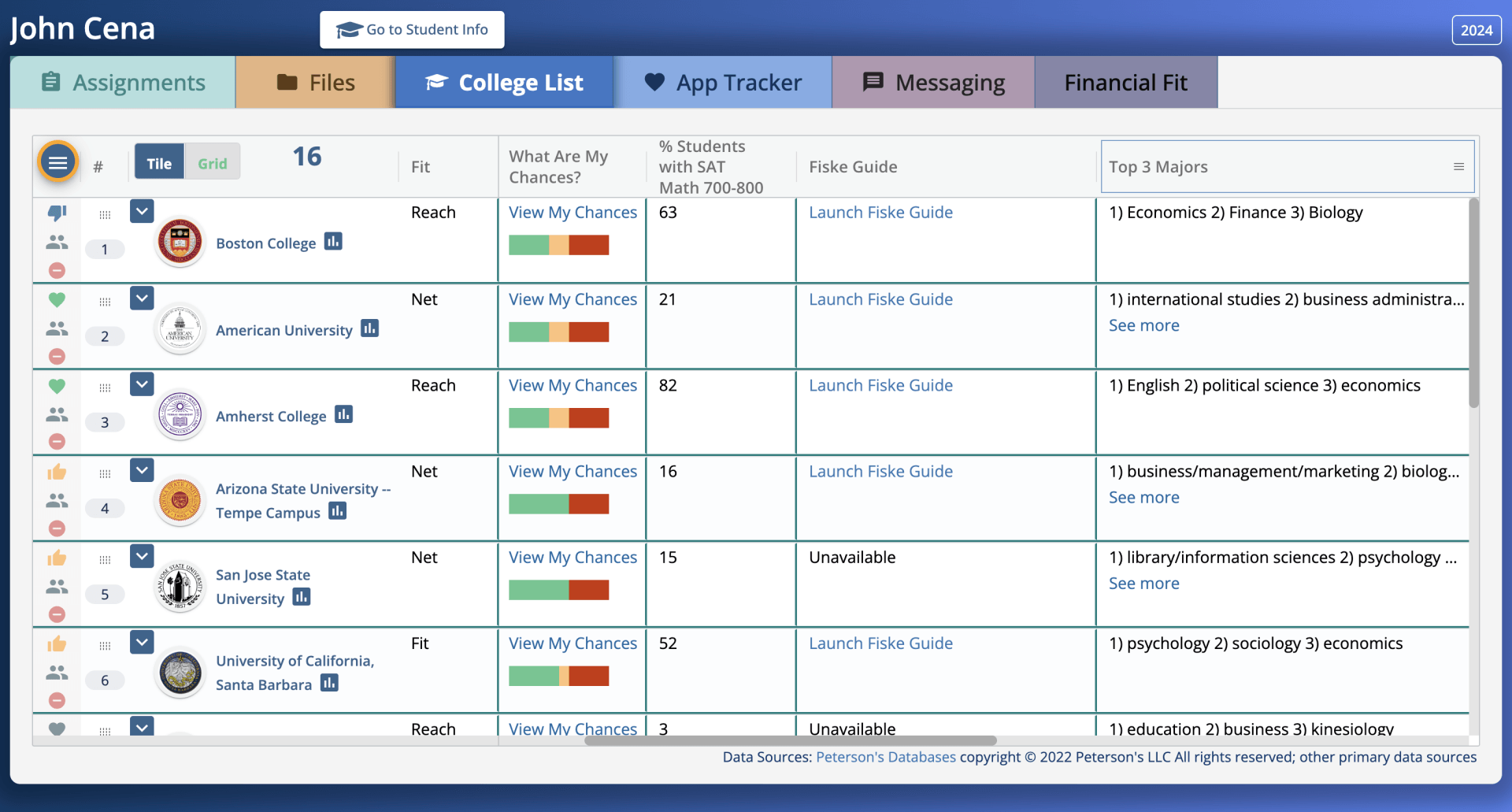Open the stats chart icon beside Boston College
The width and height of the screenshot is (1512, 812).
click(x=333, y=241)
